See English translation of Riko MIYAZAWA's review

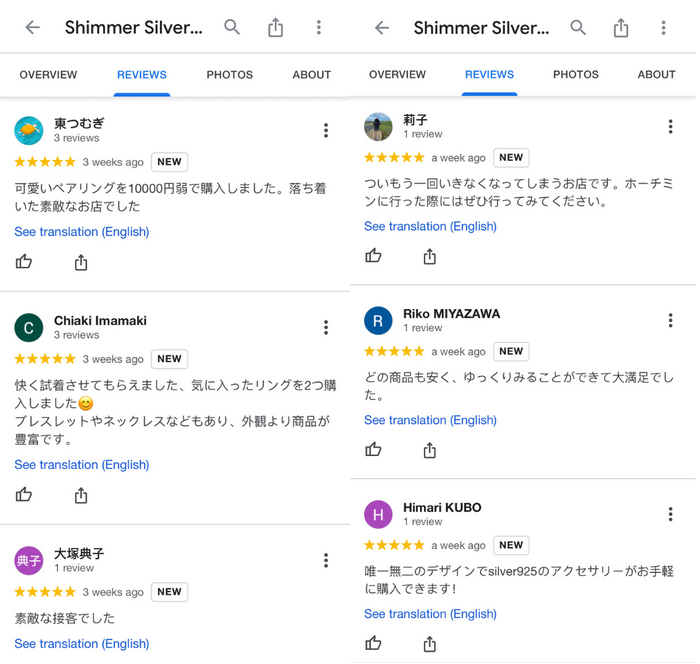click(x=430, y=420)
